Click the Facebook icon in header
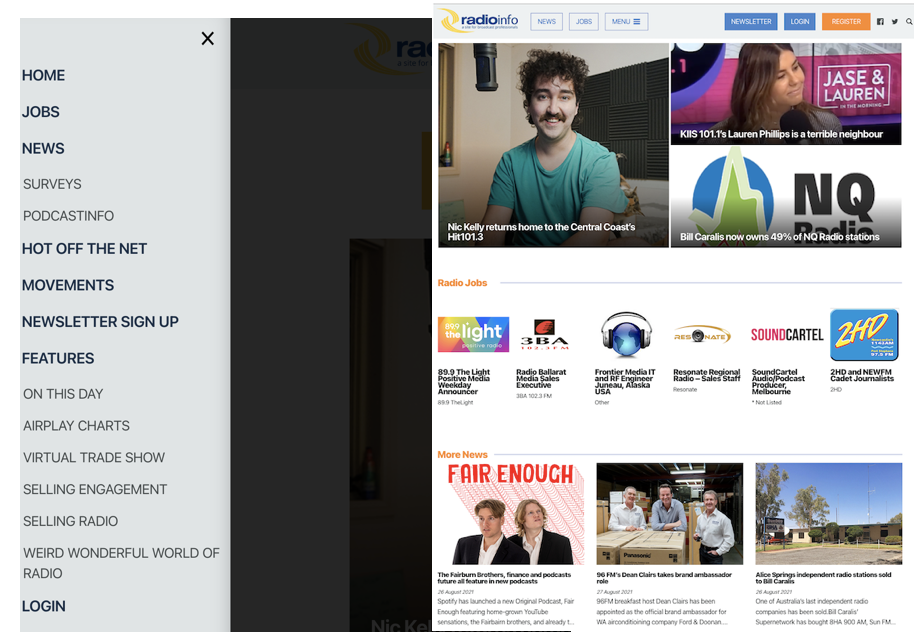The height and width of the screenshot is (632, 914). pos(880,22)
